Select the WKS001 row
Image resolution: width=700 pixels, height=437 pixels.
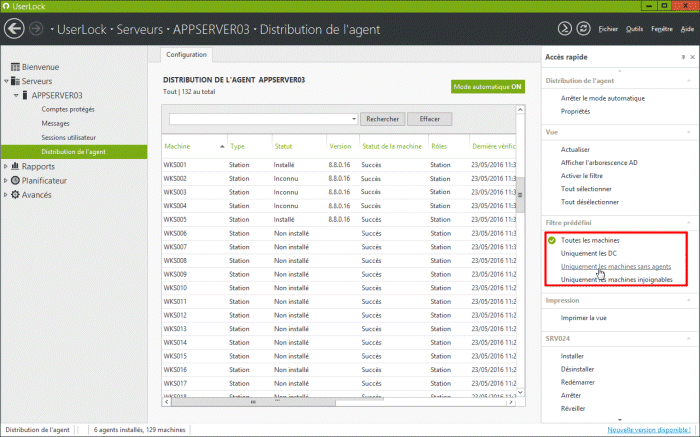click(339, 165)
